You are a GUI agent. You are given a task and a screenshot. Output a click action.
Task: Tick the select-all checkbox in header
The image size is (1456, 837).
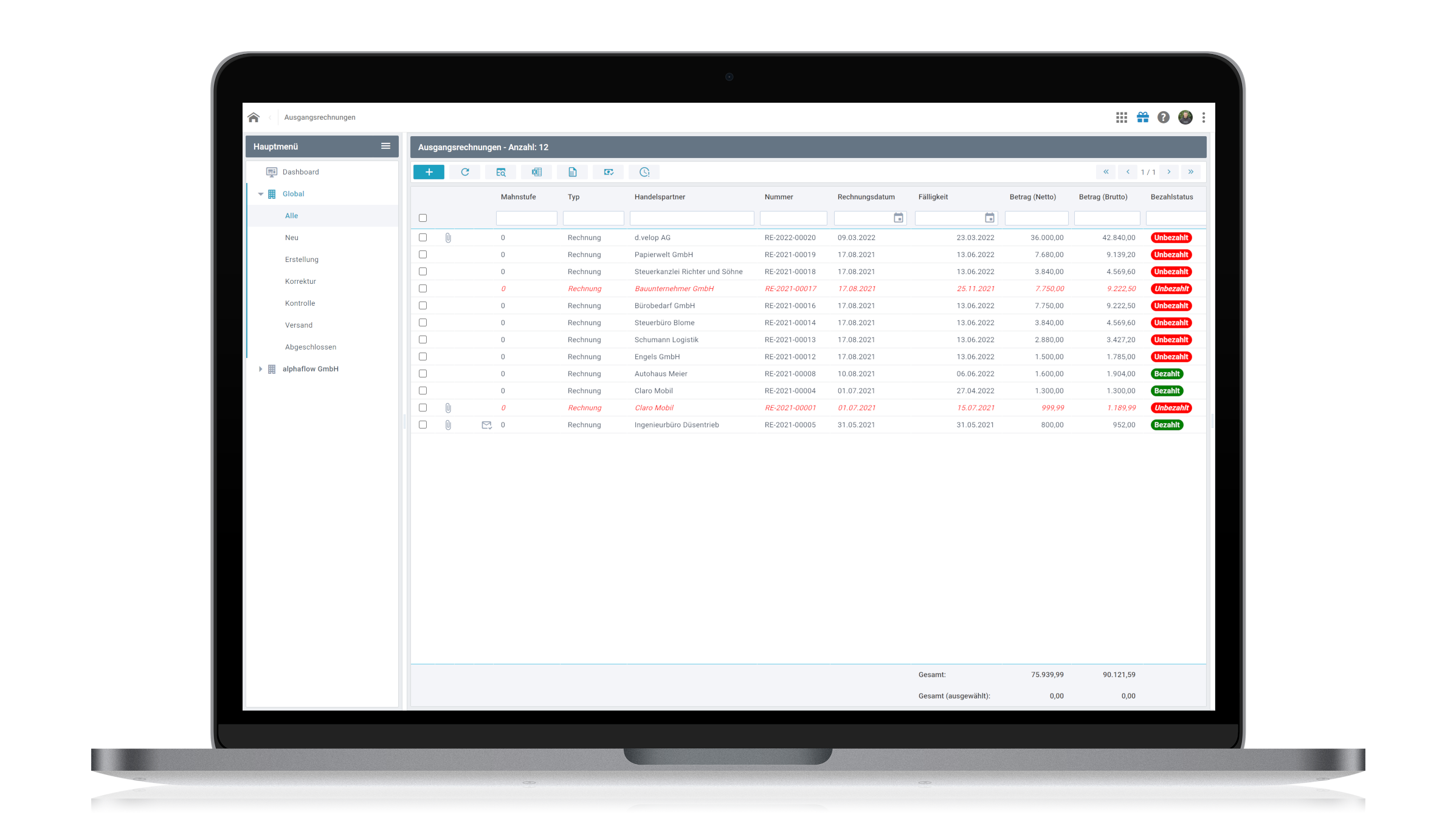pyautogui.click(x=423, y=218)
